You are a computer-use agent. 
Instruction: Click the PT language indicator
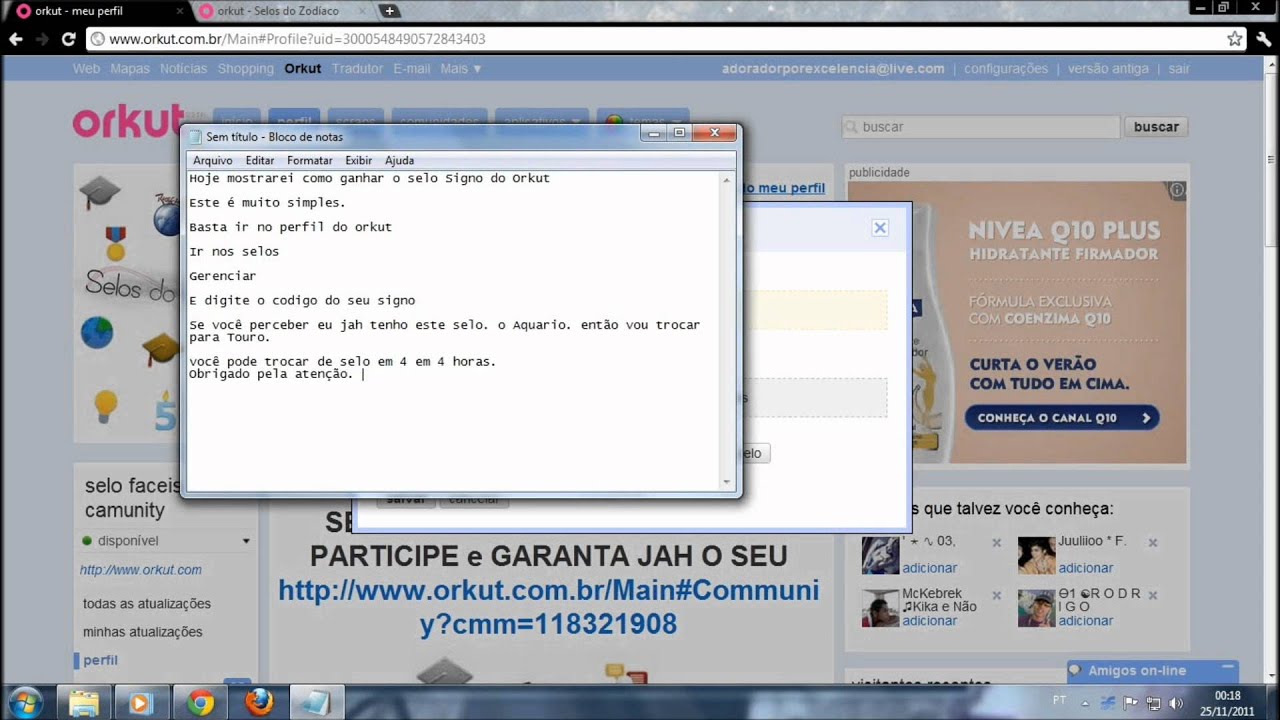[x=1059, y=699]
